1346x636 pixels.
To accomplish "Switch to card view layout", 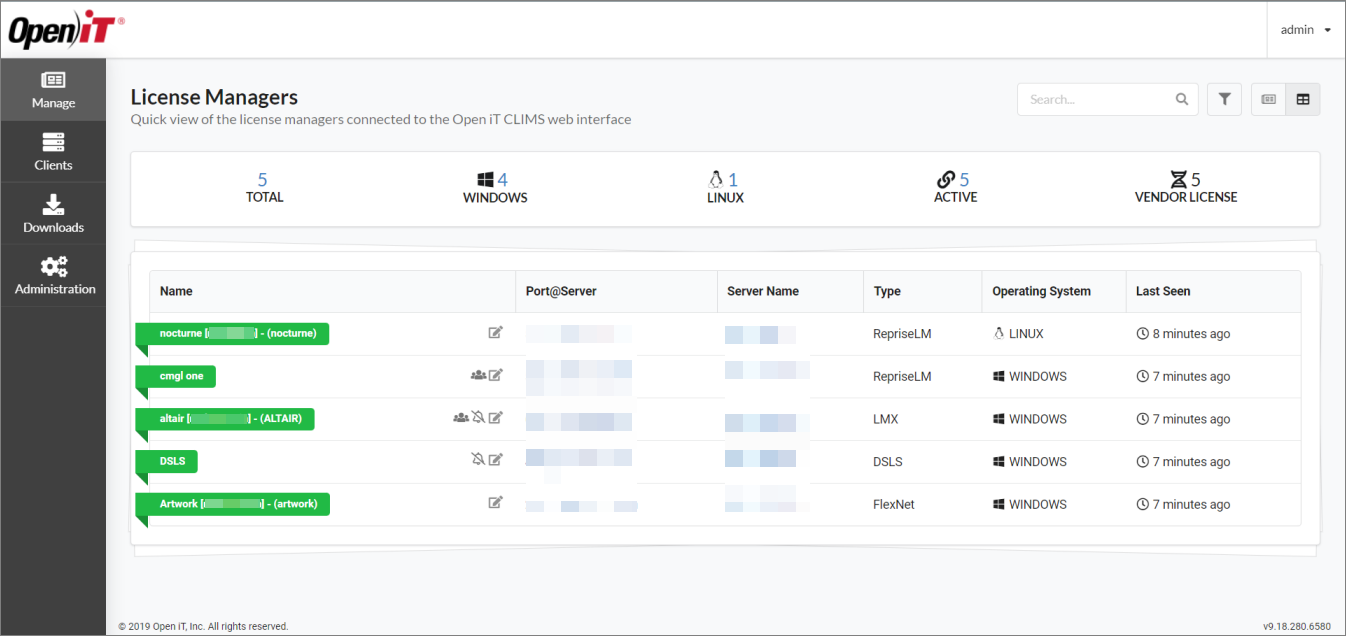I will tap(1268, 99).
